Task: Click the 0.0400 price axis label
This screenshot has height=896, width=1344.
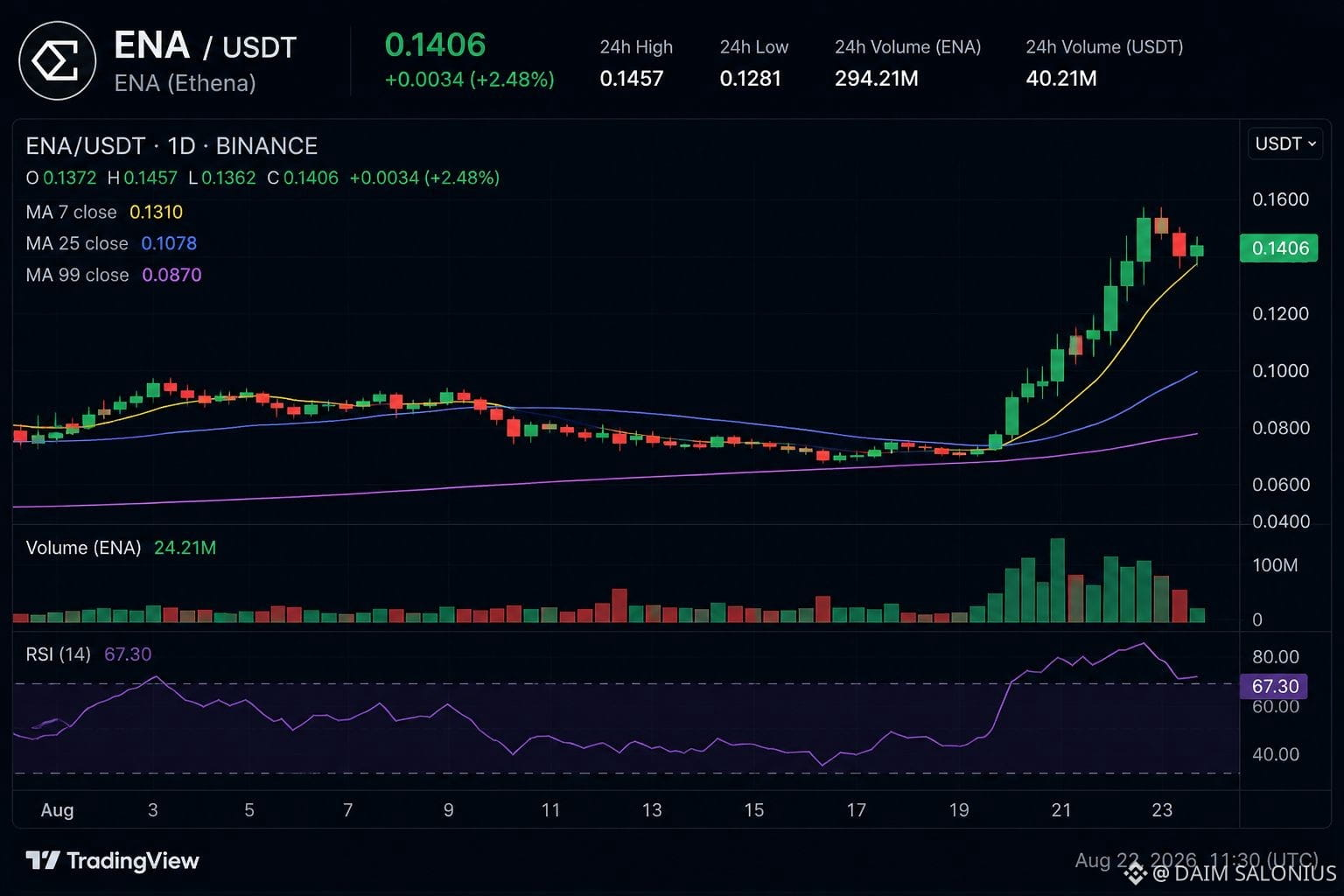Action: point(1280,521)
